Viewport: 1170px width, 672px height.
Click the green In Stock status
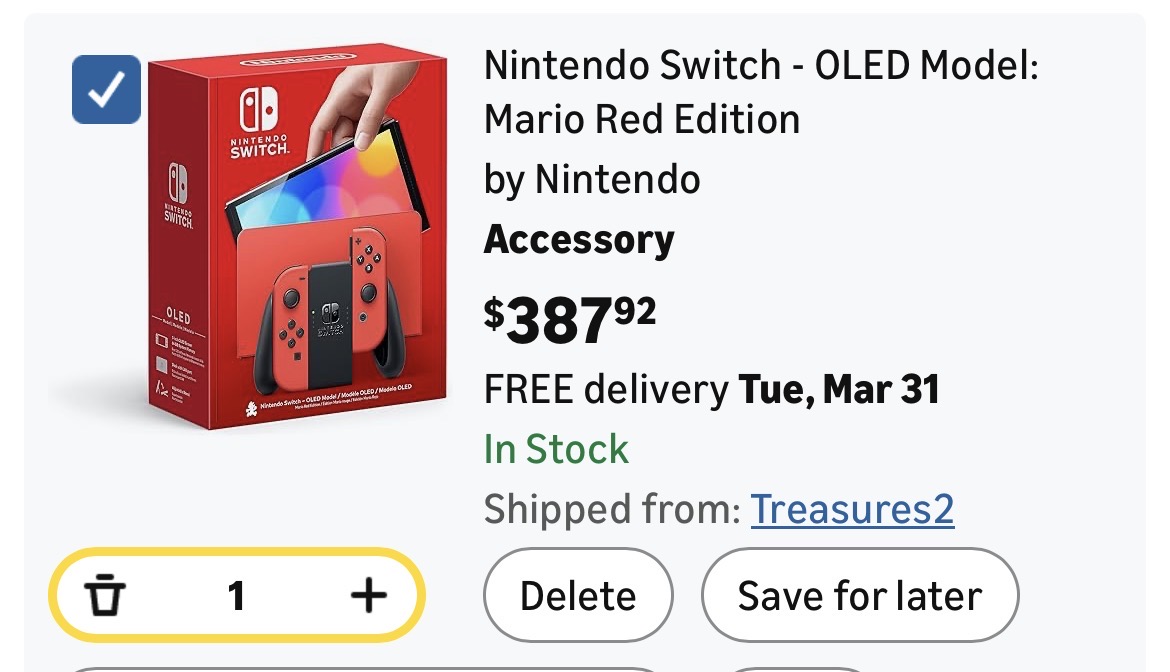[x=556, y=449]
